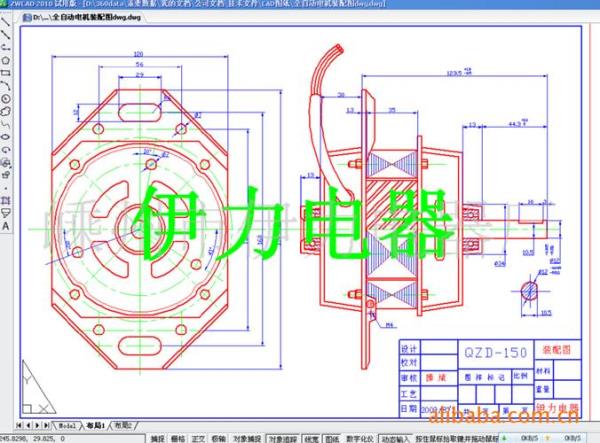Select the Point tool
The image size is (600, 443).
pos(5,188)
